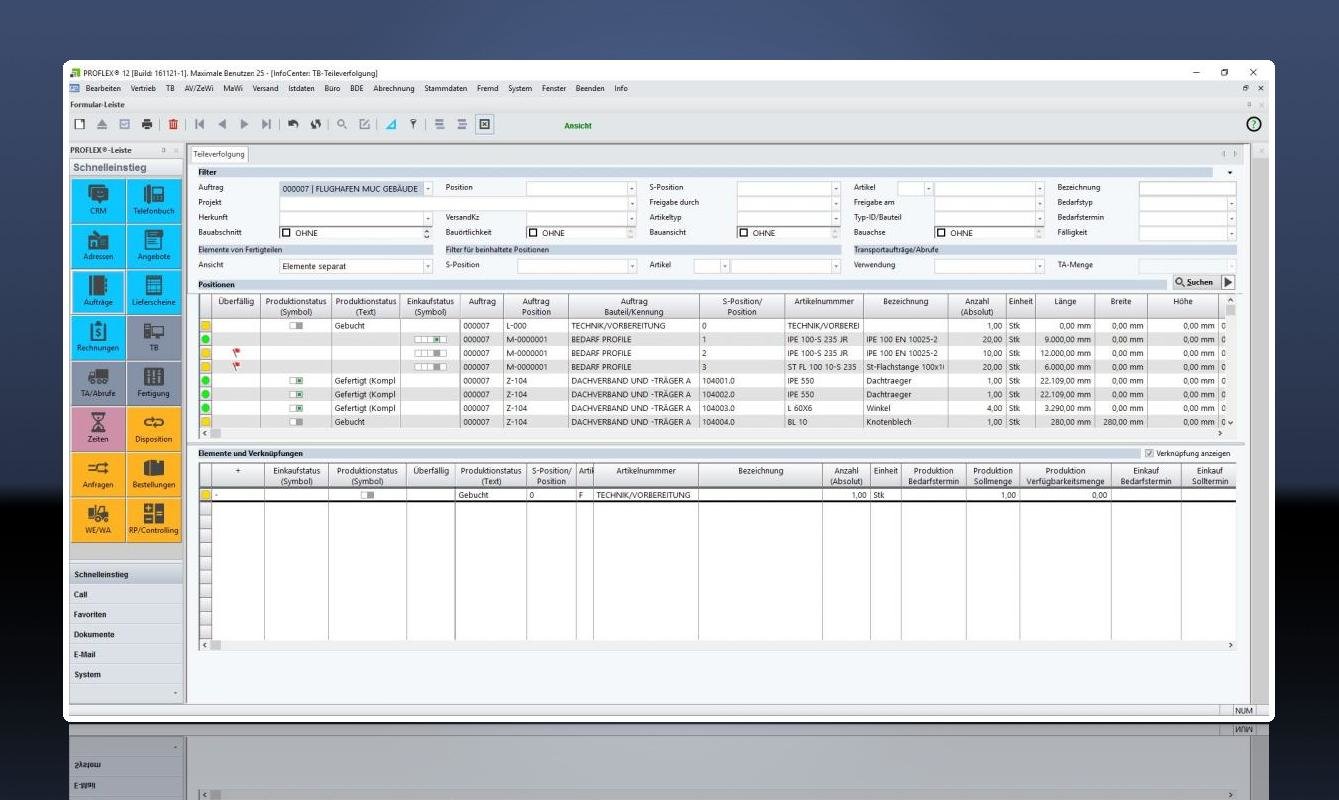Open the Fertigung module tile
Screen dimensions: 1339x800
click(153, 383)
